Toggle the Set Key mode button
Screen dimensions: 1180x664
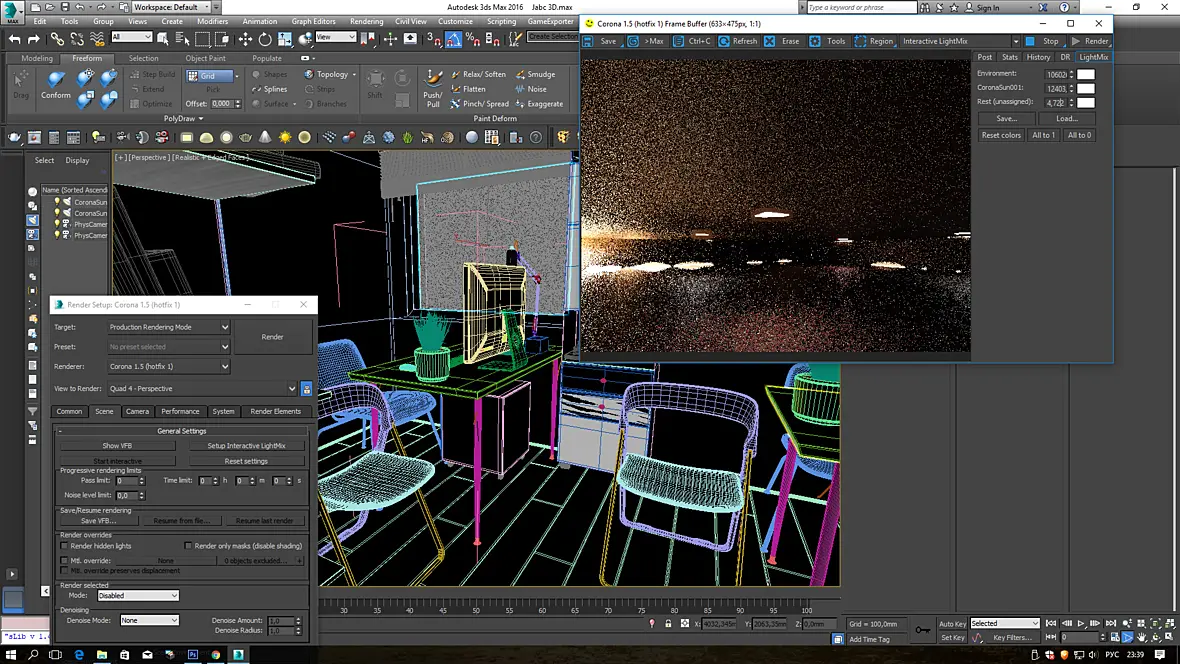pyautogui.click(x=952, y=638)
